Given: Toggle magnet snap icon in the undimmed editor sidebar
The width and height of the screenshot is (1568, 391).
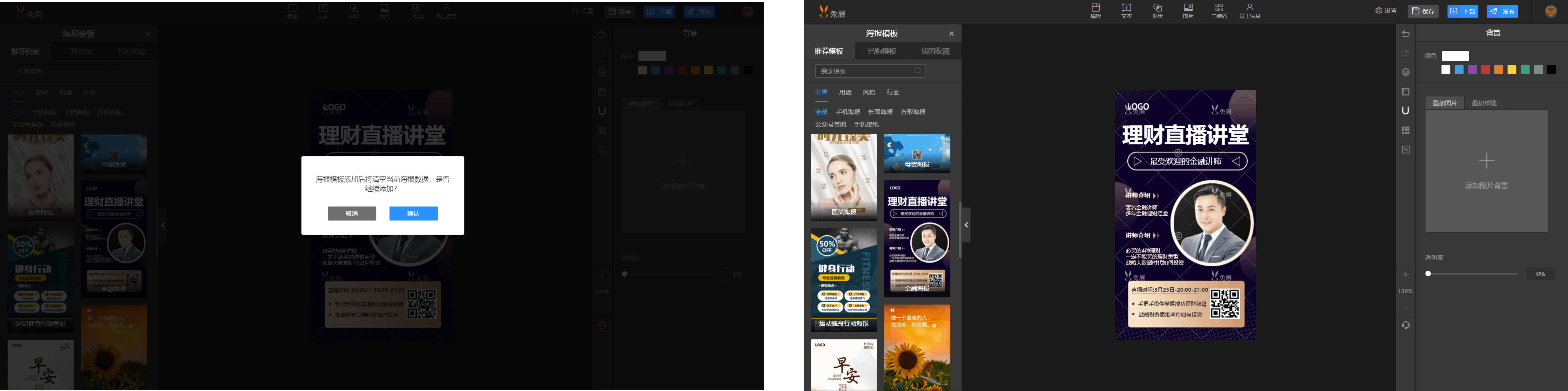Looking at the screenshot, I should pyautogui.click(x=1405, y=111).
